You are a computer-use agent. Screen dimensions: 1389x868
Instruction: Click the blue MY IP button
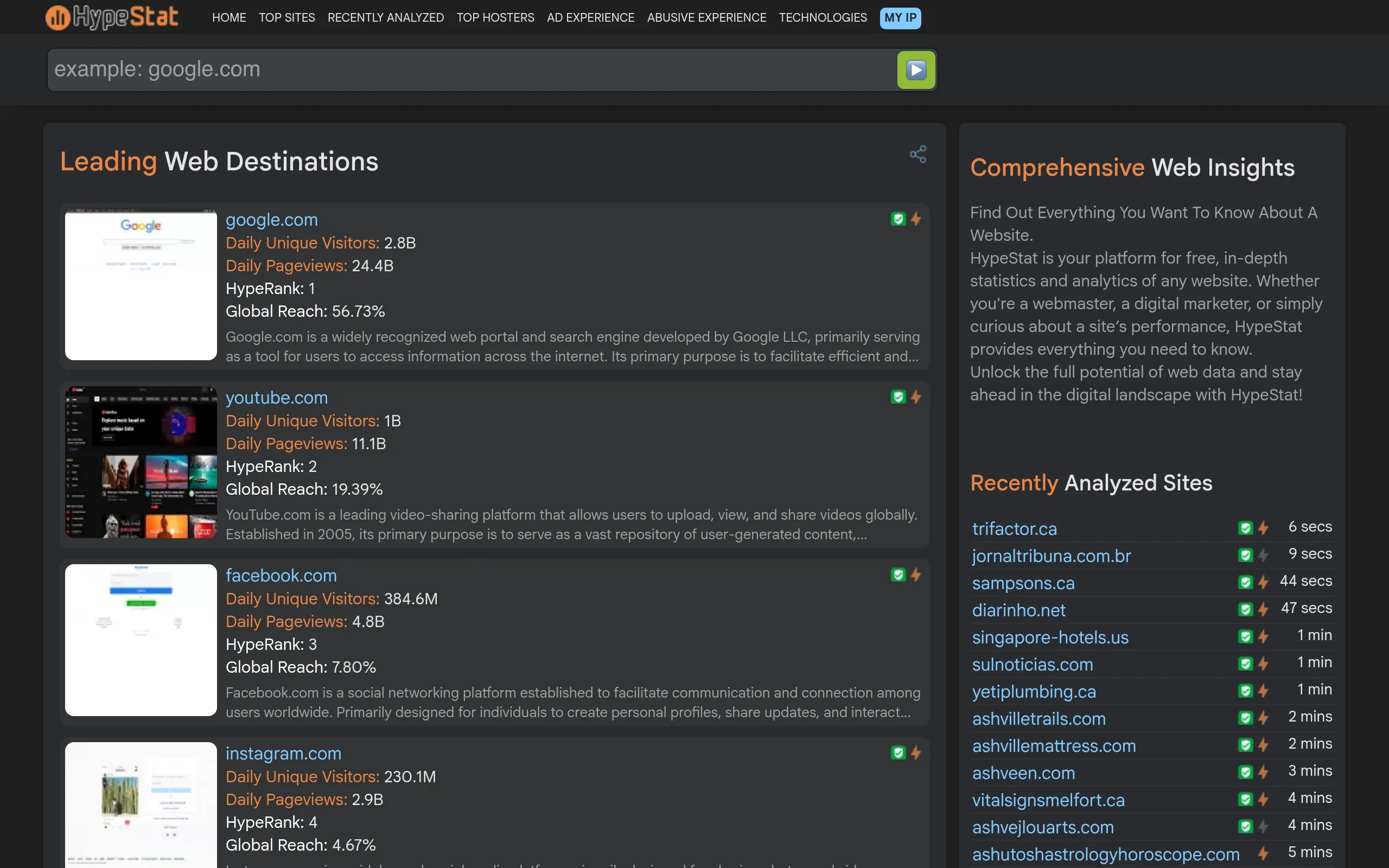(x=900, y=18)
